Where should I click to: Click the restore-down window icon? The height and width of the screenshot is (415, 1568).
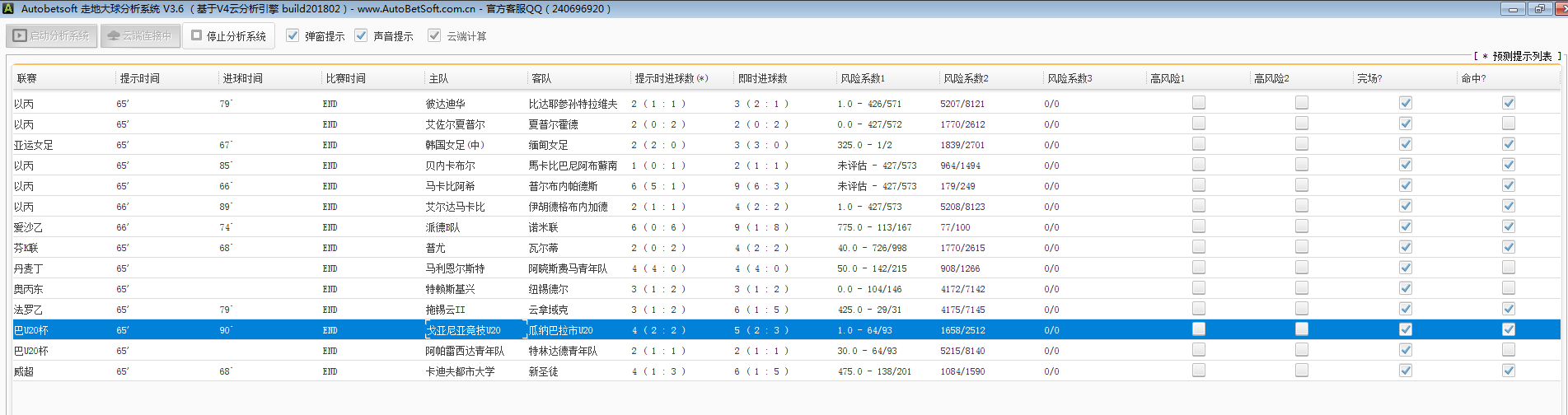click(1539, 9)
